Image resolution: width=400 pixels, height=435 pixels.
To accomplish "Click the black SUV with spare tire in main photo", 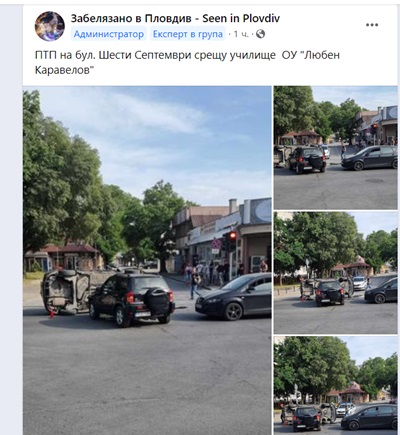I will 132,299.
